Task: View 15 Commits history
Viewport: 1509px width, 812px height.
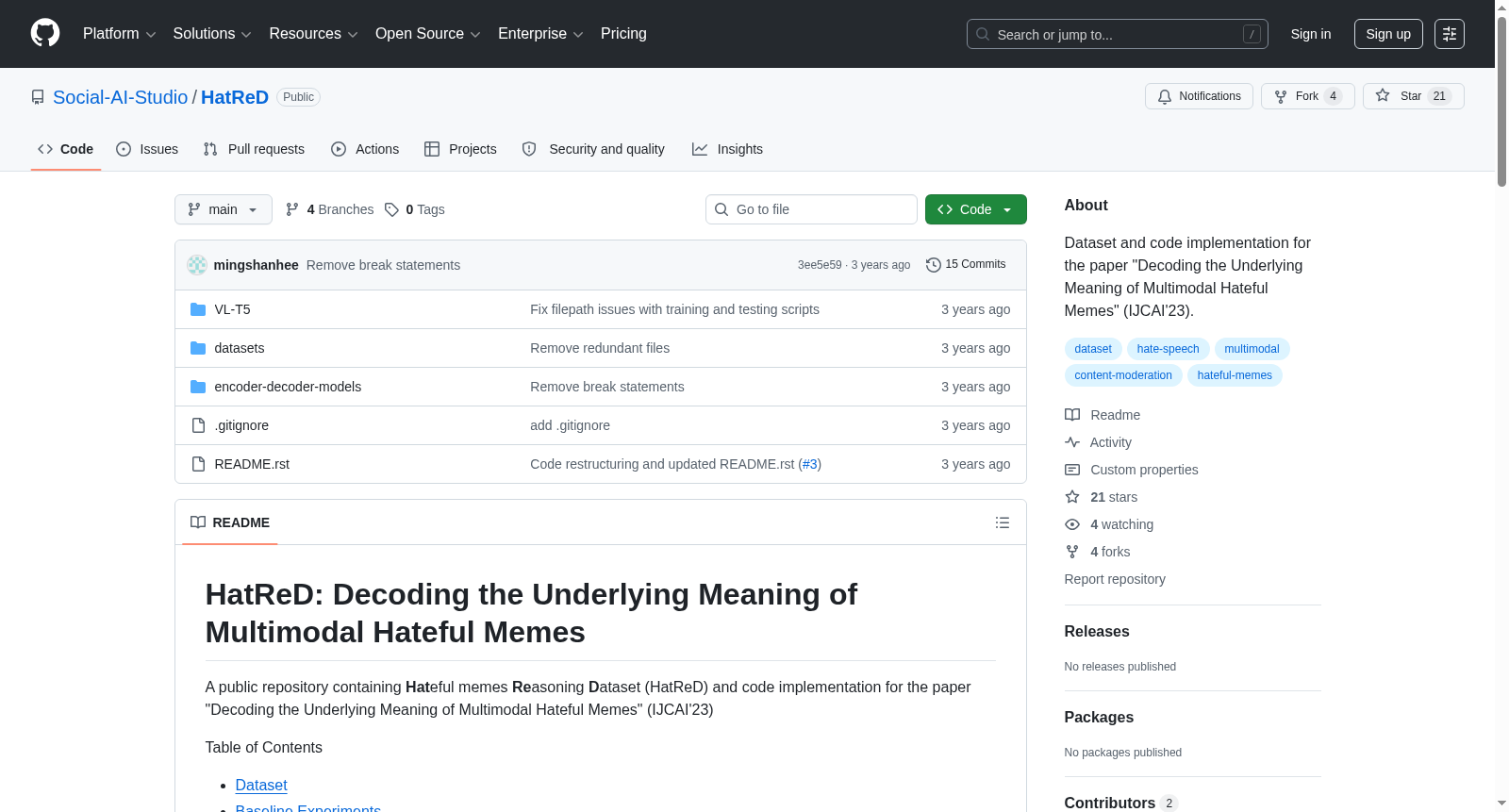Action: point(966,264)
